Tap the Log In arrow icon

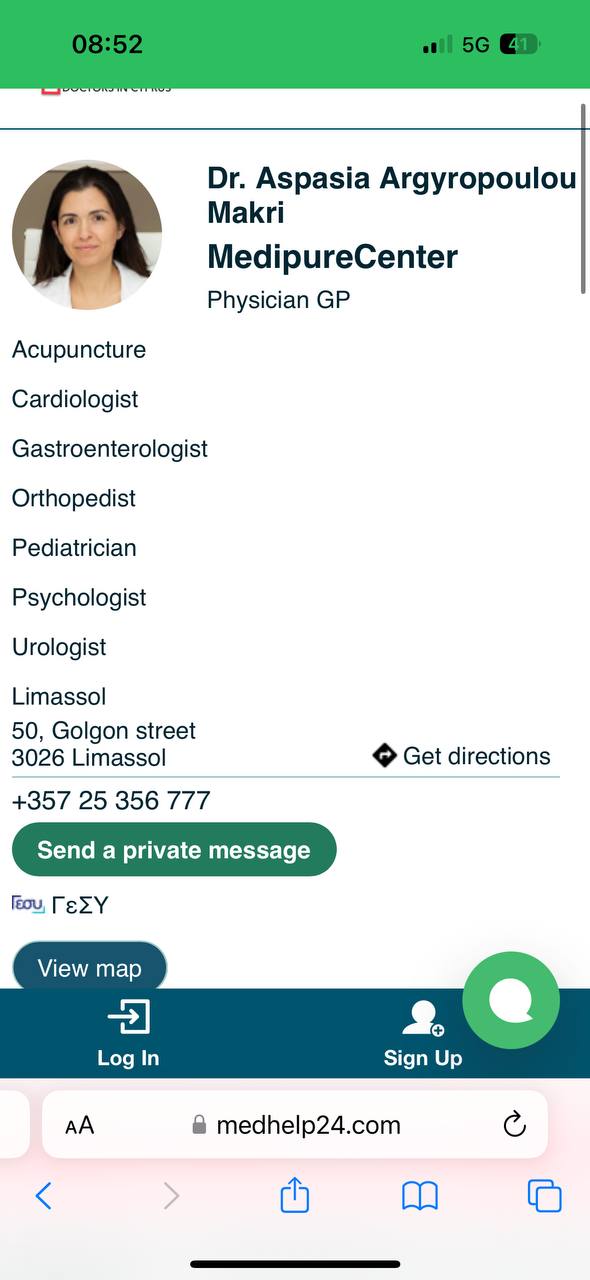coord(128,1017)
